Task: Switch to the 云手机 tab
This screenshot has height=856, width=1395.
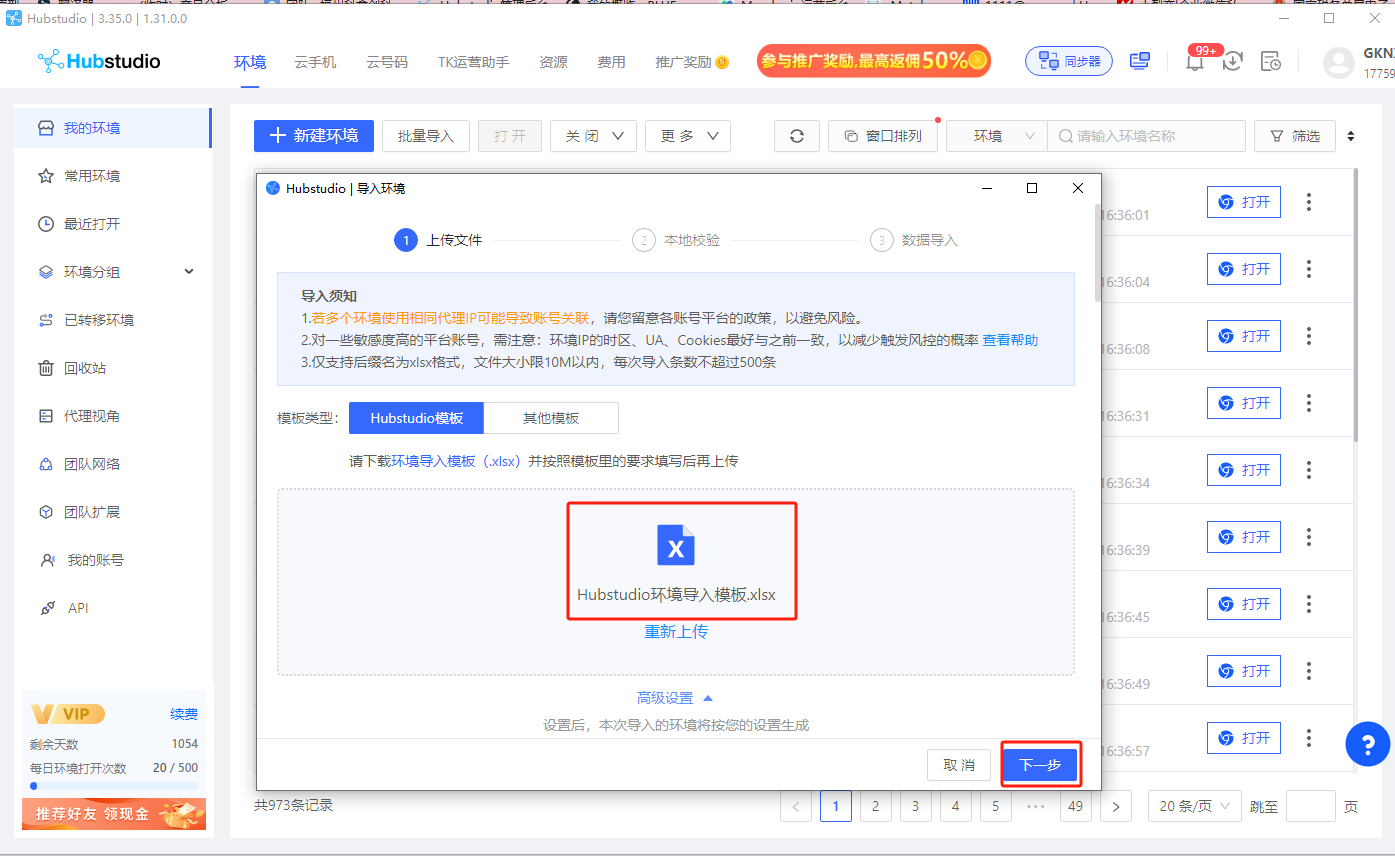Action: (315, 62)
